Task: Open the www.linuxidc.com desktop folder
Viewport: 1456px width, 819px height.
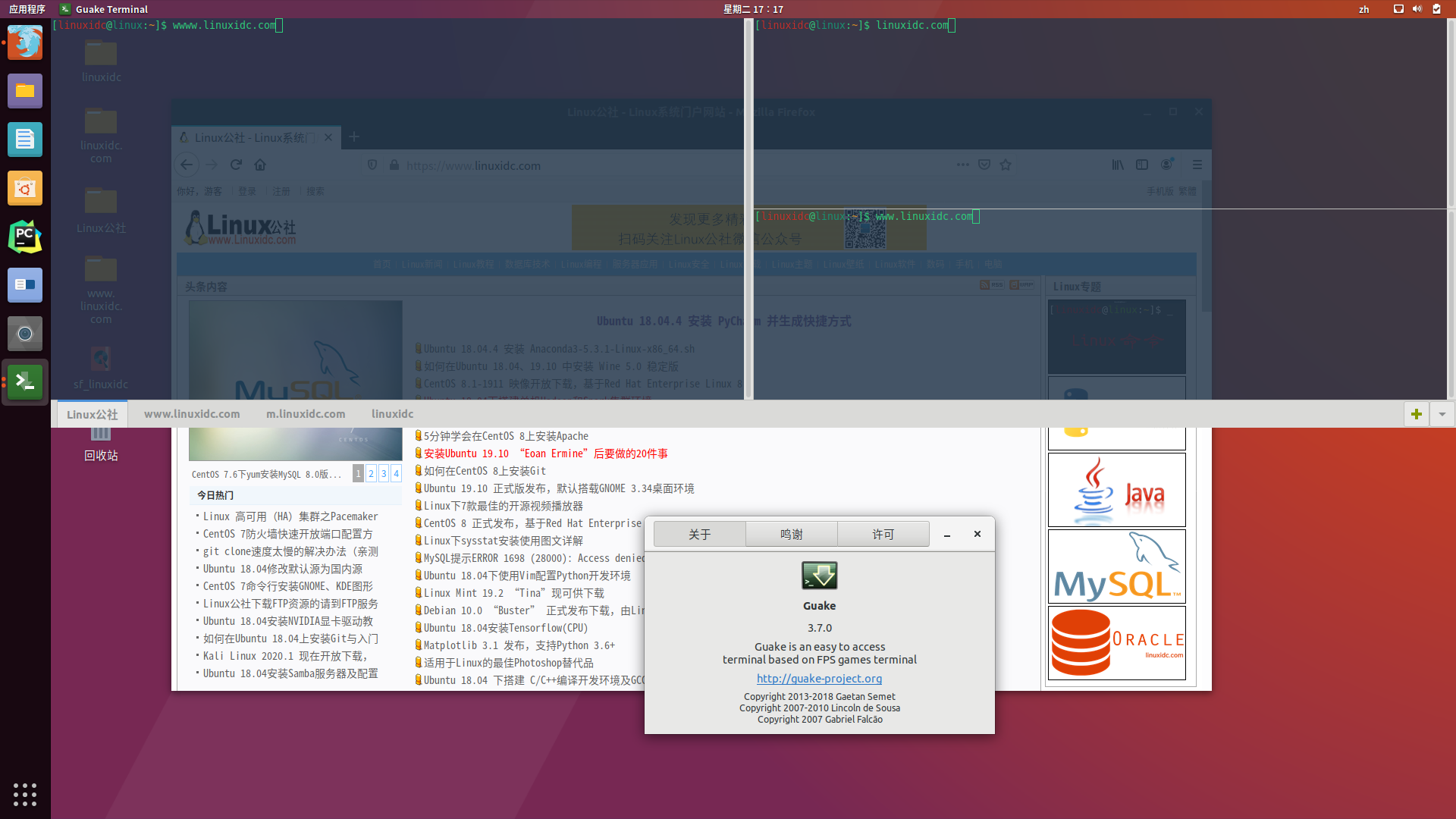Action: [x=101, y=290]
